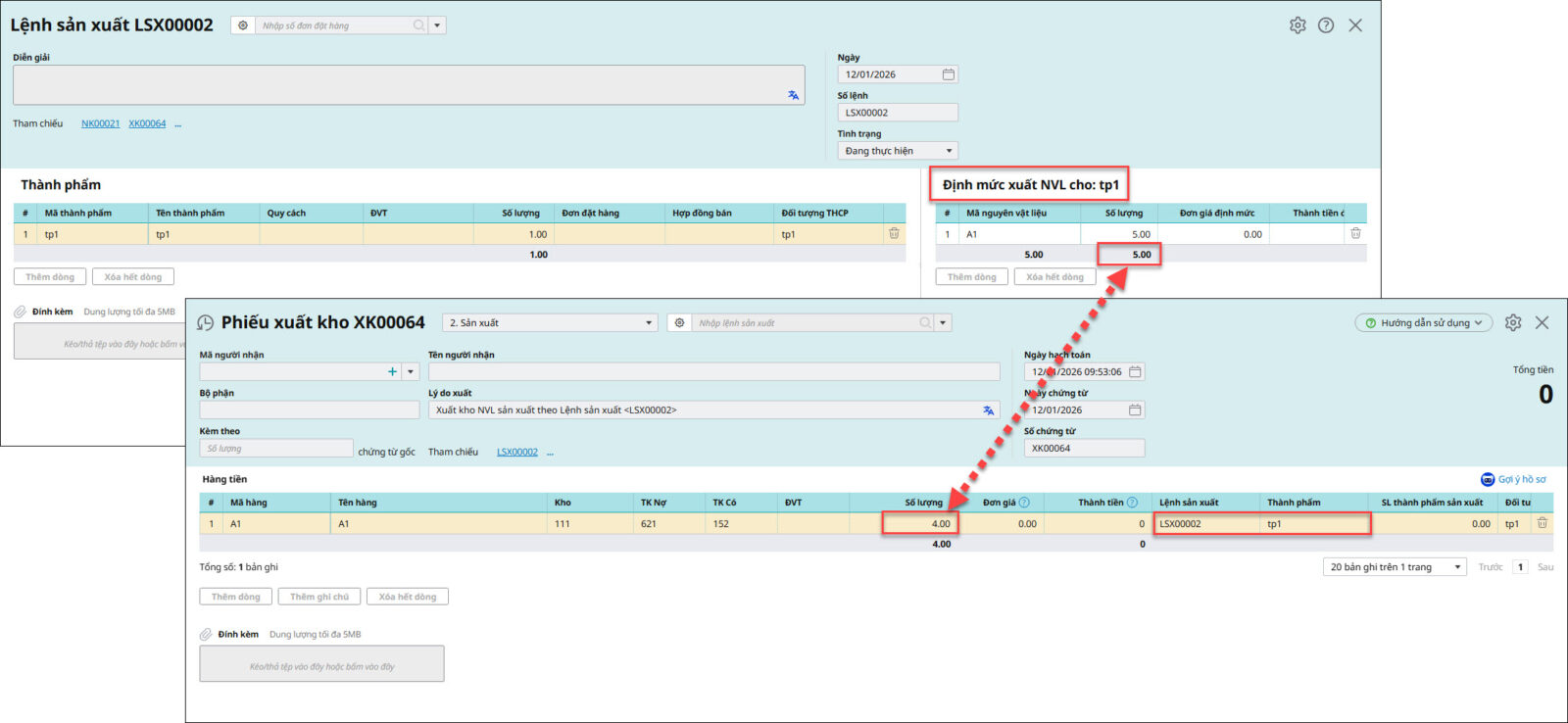The height and width of the screenshot is (723, 1568).
Task: Click Thêm ghi chú button
Action: tap(319, 597)
